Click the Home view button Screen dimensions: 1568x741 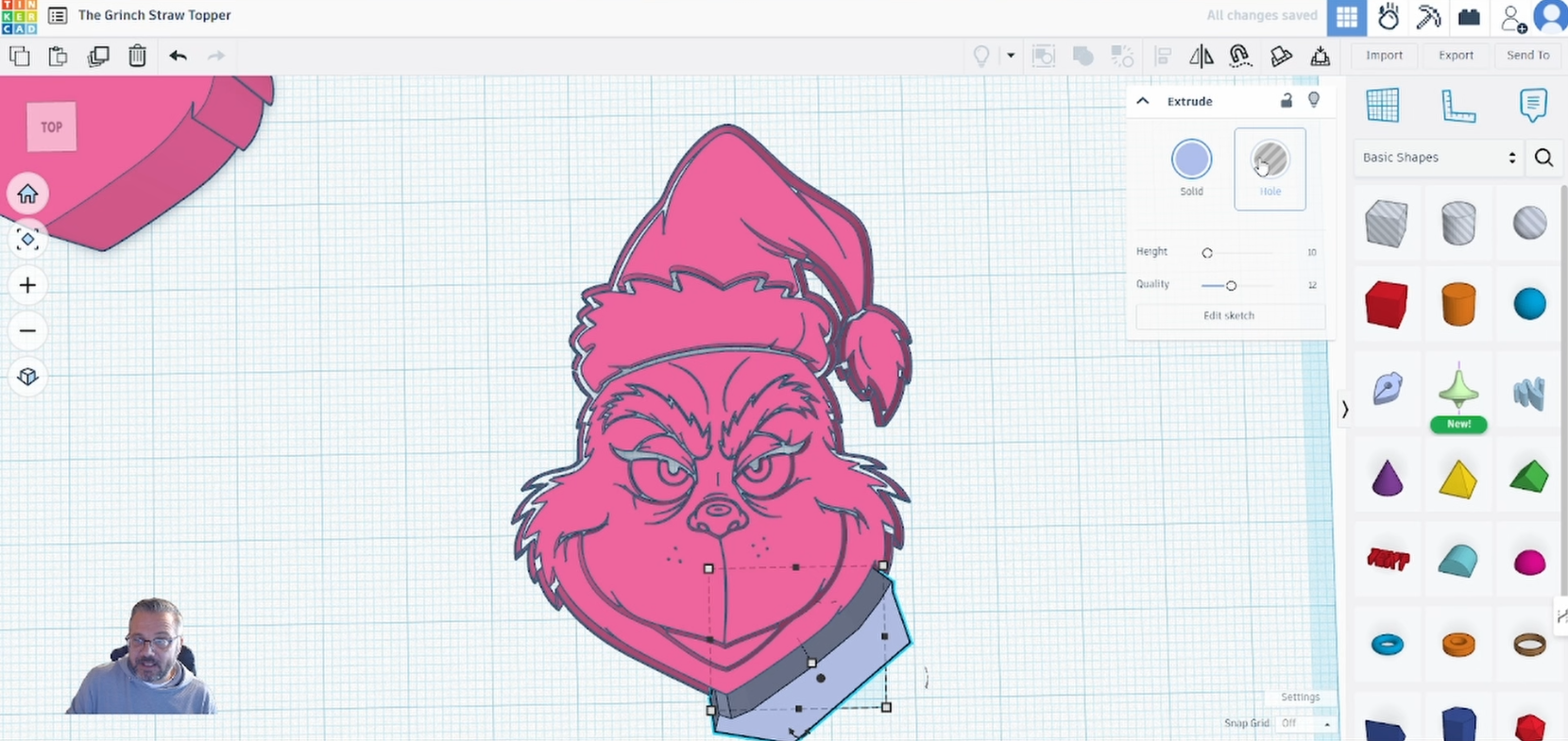pyautogui.click(x=27, y=194)
